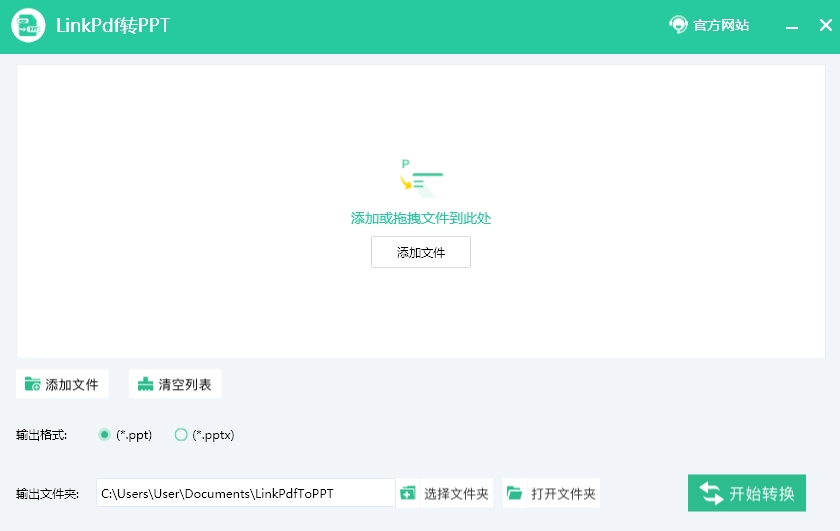The image size is (840, 531).
Task: Click the output folder path field
Action: (x=246, y=493)
